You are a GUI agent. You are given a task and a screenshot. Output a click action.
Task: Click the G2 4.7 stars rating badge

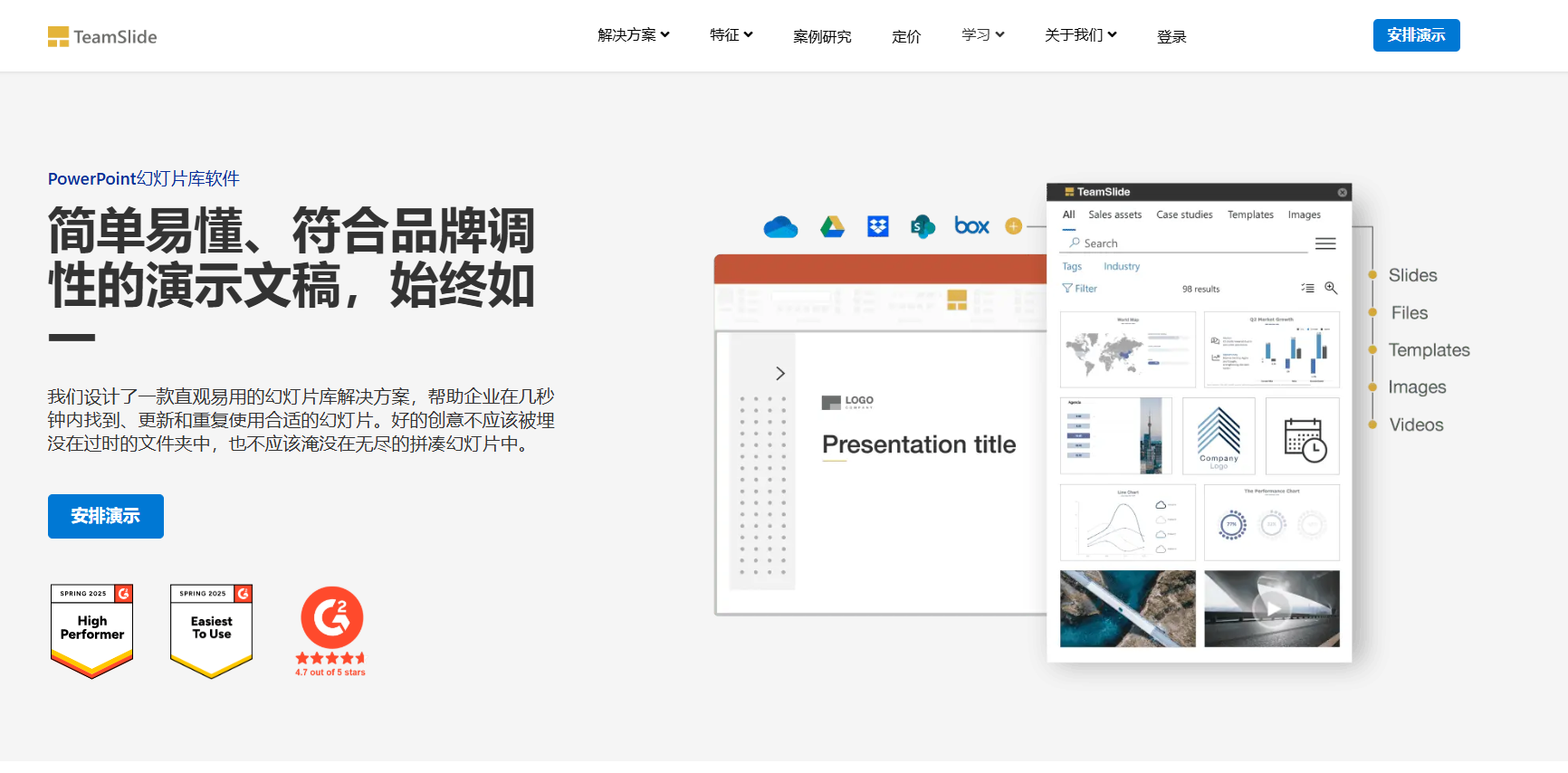331,631
